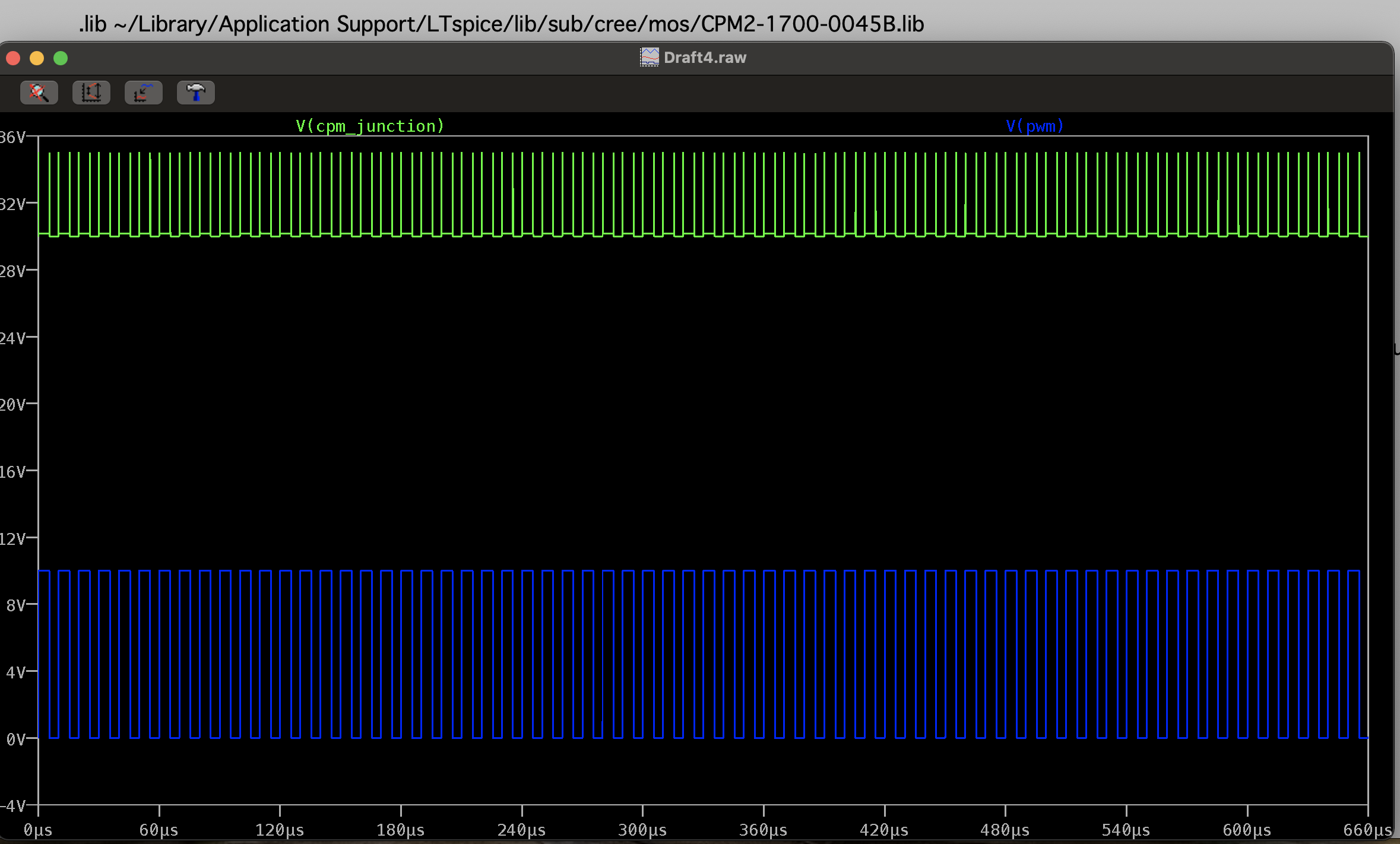Click the 28V vertical axis label

[x=12, y=272]
